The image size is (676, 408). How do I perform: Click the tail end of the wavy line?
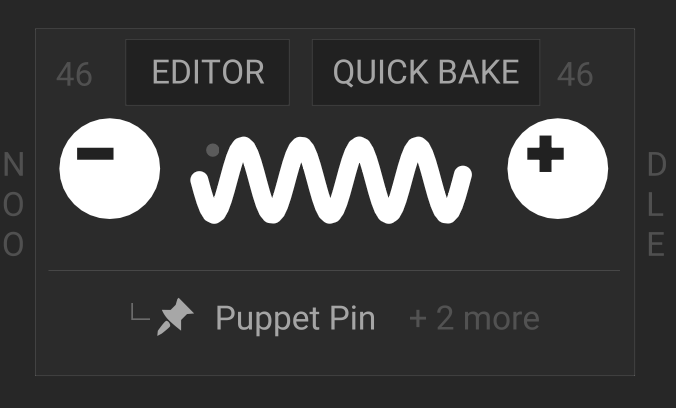[463, 175]
